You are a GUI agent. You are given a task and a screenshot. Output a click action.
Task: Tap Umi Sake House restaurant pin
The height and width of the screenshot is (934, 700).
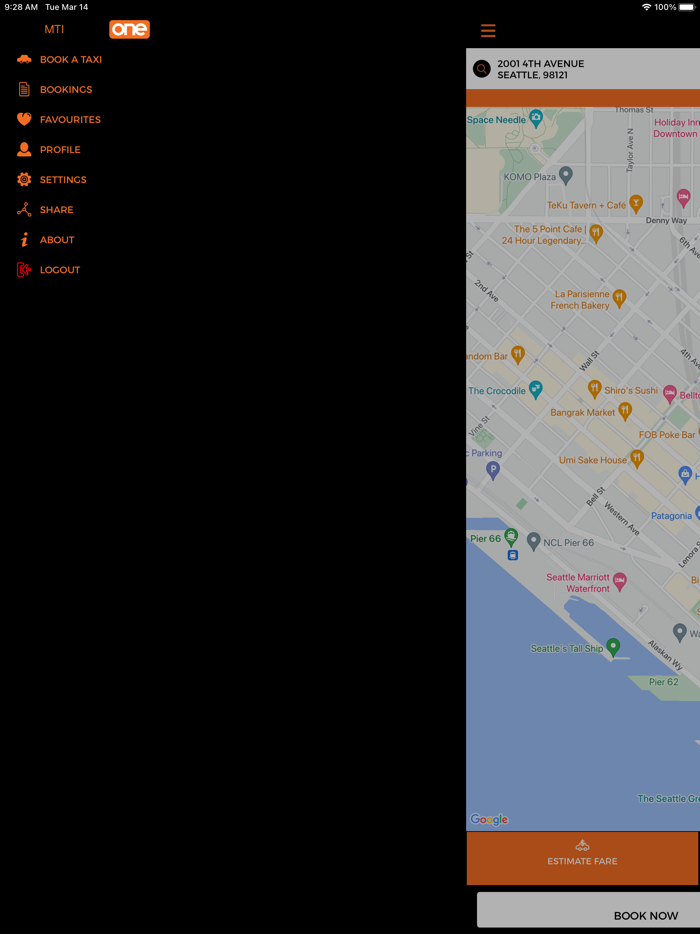[x=637, y=459]
